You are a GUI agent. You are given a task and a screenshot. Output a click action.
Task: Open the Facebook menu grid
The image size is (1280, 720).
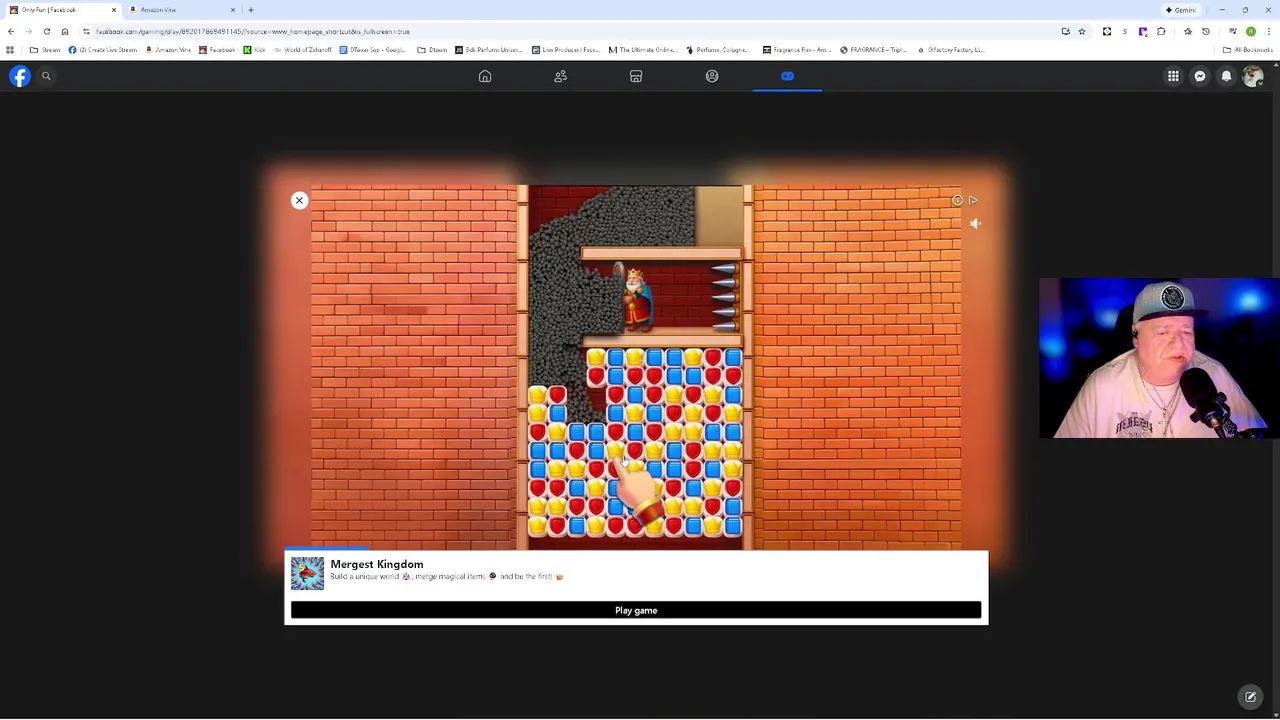click(1173, 76)
